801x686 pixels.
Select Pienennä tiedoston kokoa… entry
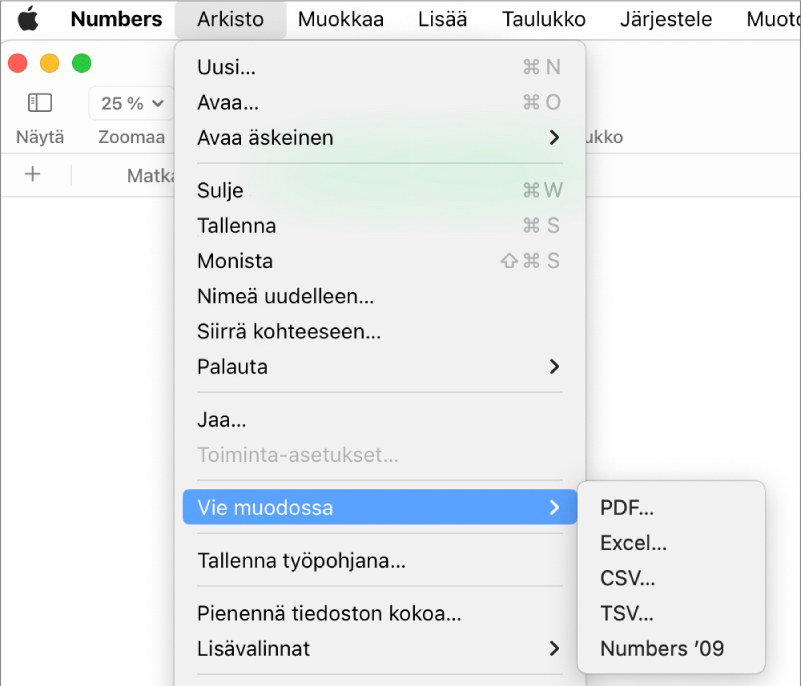(x=380, y=613)
